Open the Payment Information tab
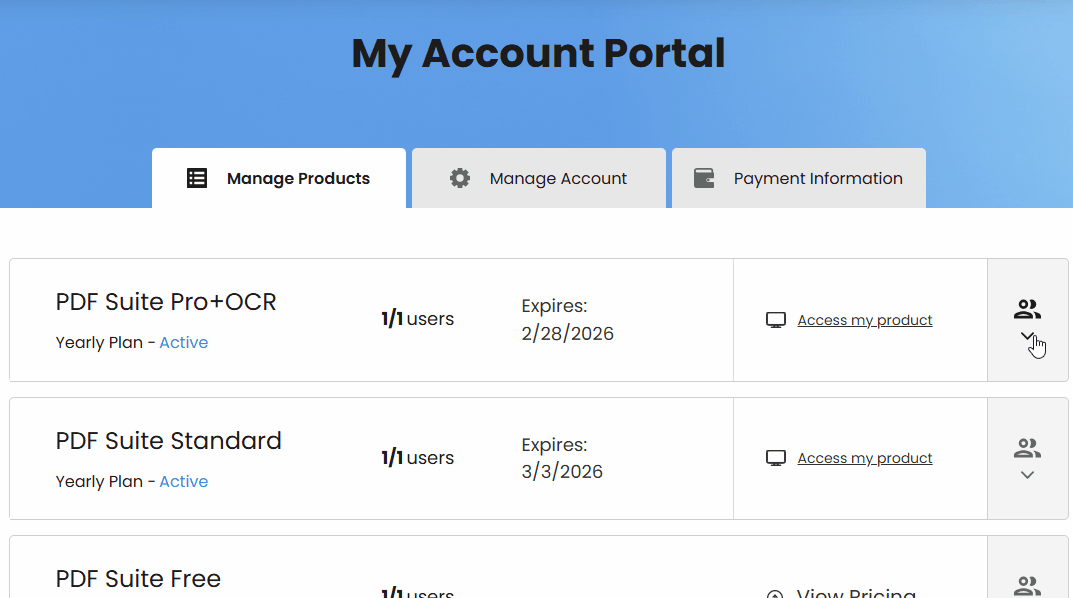The height and width of the screenshot is (598, 1073). tap(799, 179)
